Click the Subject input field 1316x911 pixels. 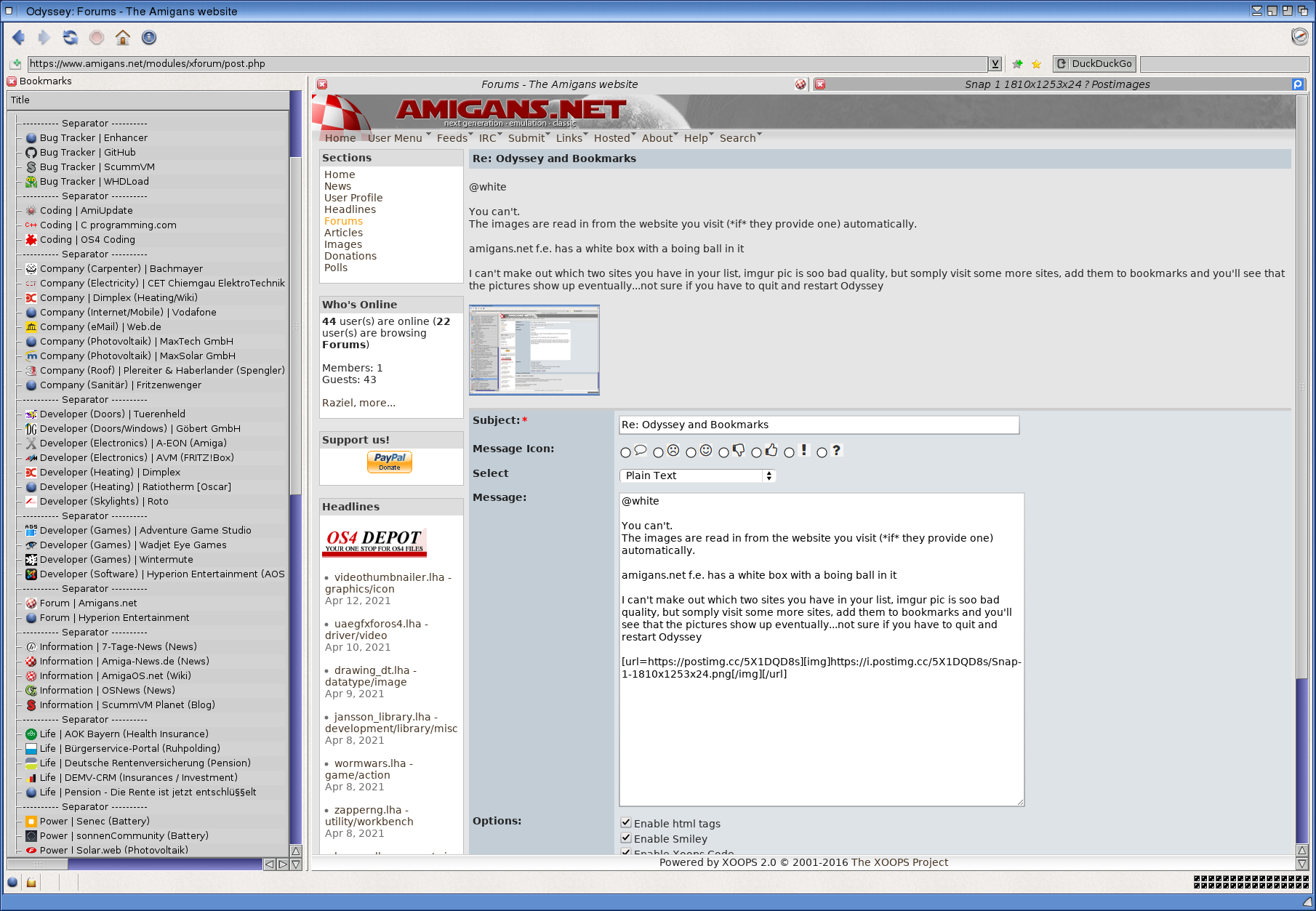tap(819, 425)
